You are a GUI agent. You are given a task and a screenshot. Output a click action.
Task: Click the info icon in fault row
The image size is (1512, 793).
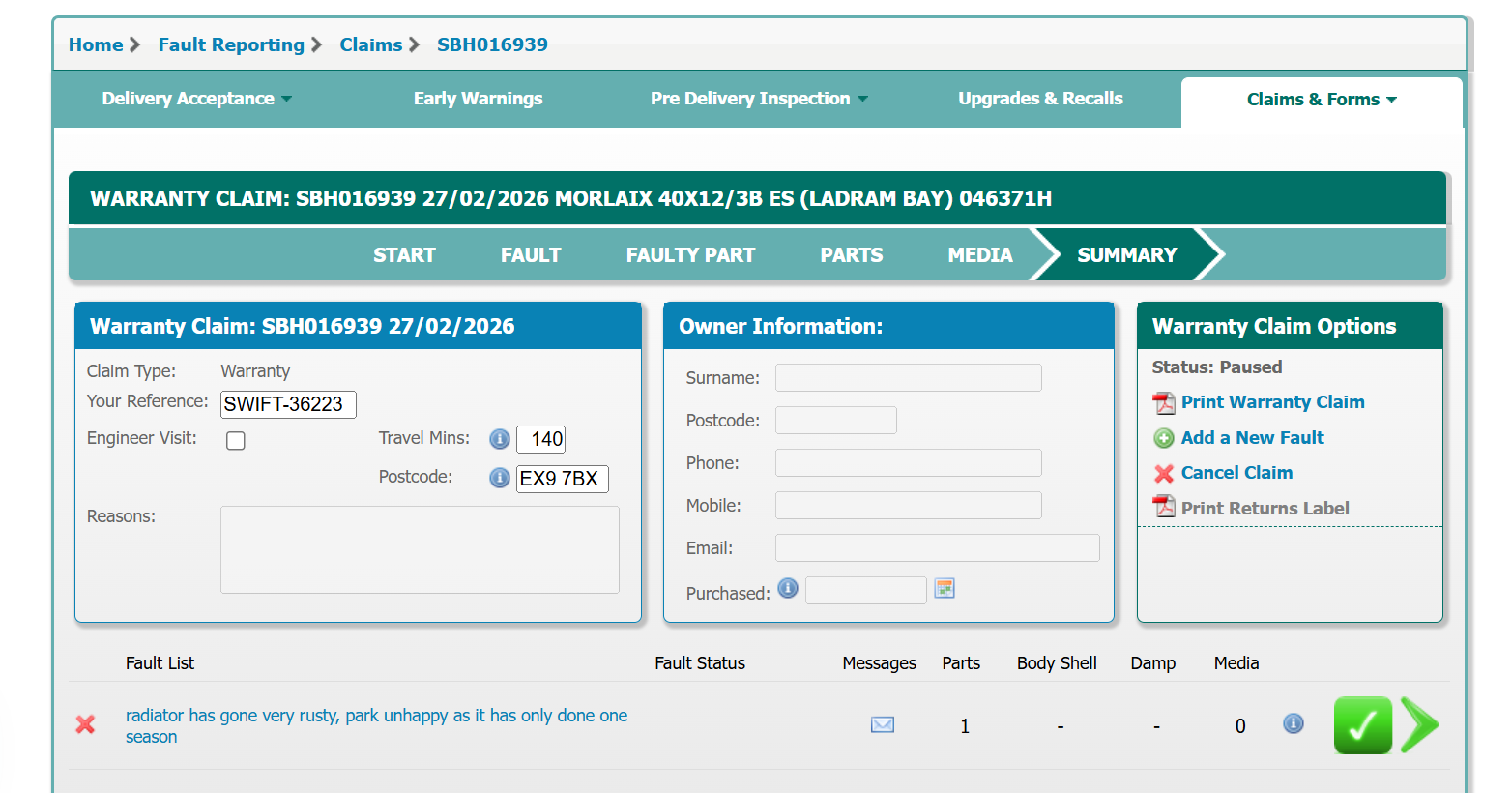(x=1293, y=723)
